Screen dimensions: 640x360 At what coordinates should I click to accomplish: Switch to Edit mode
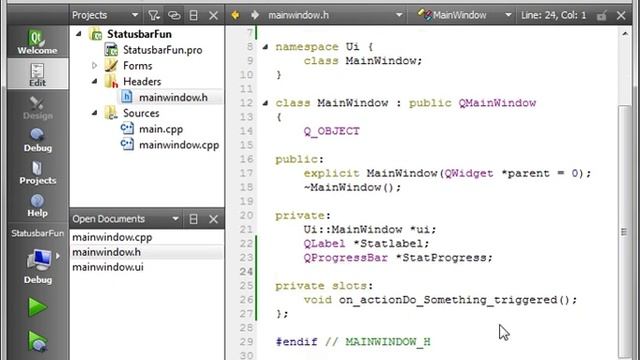[x=37, y=74]
